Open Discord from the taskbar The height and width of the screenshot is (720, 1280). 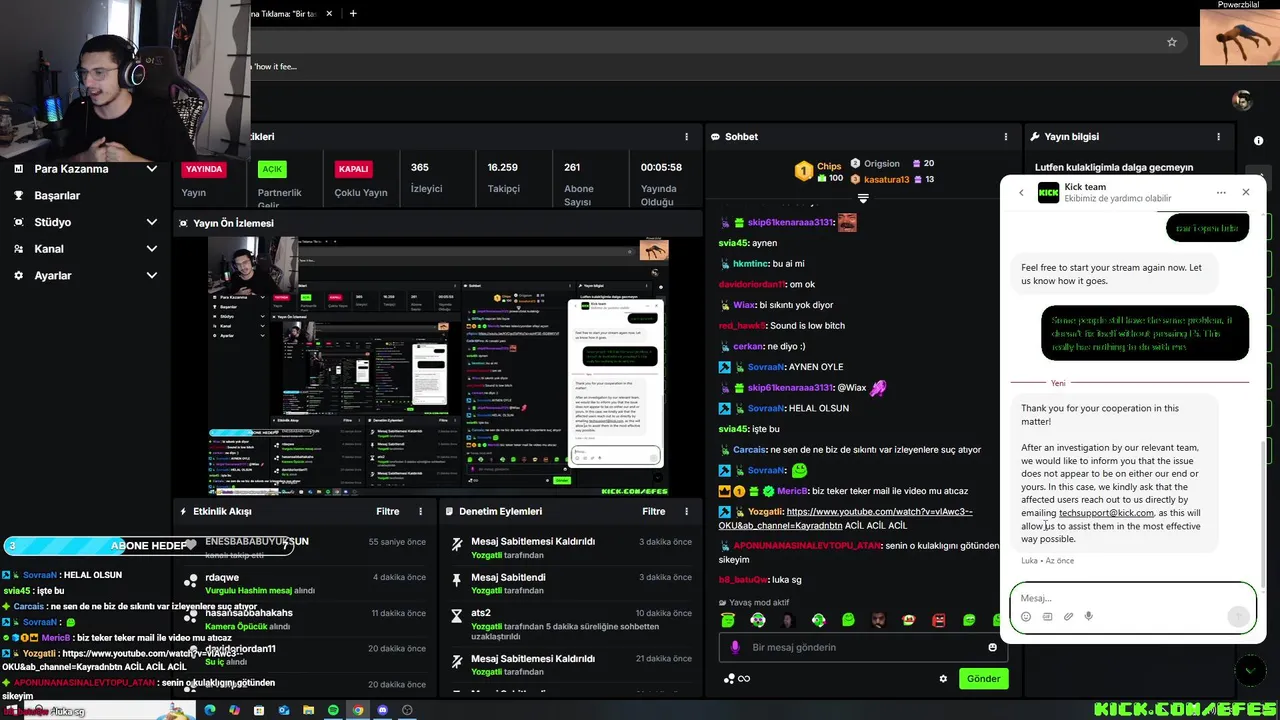coord(382,710)
